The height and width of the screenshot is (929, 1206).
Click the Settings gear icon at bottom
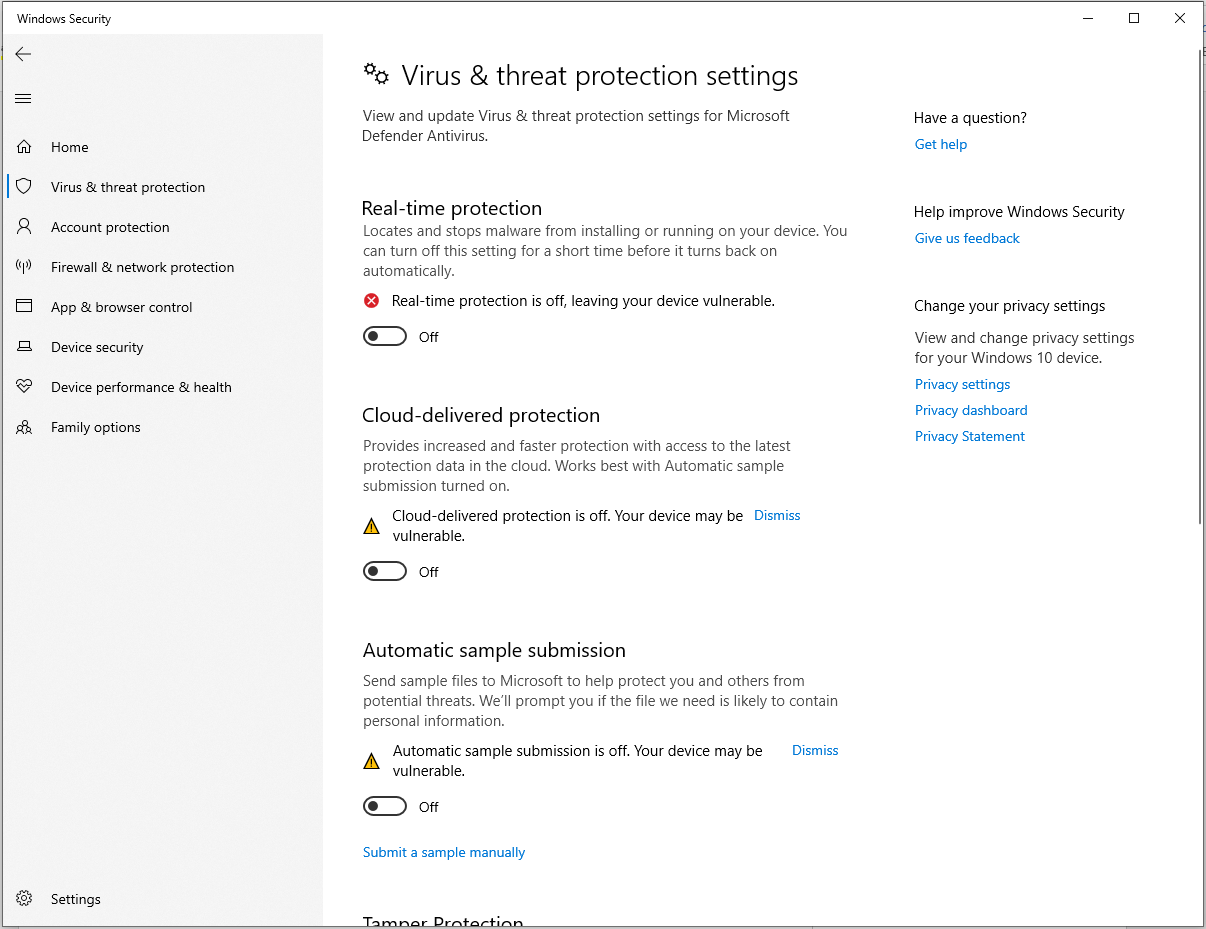(24, 899)
